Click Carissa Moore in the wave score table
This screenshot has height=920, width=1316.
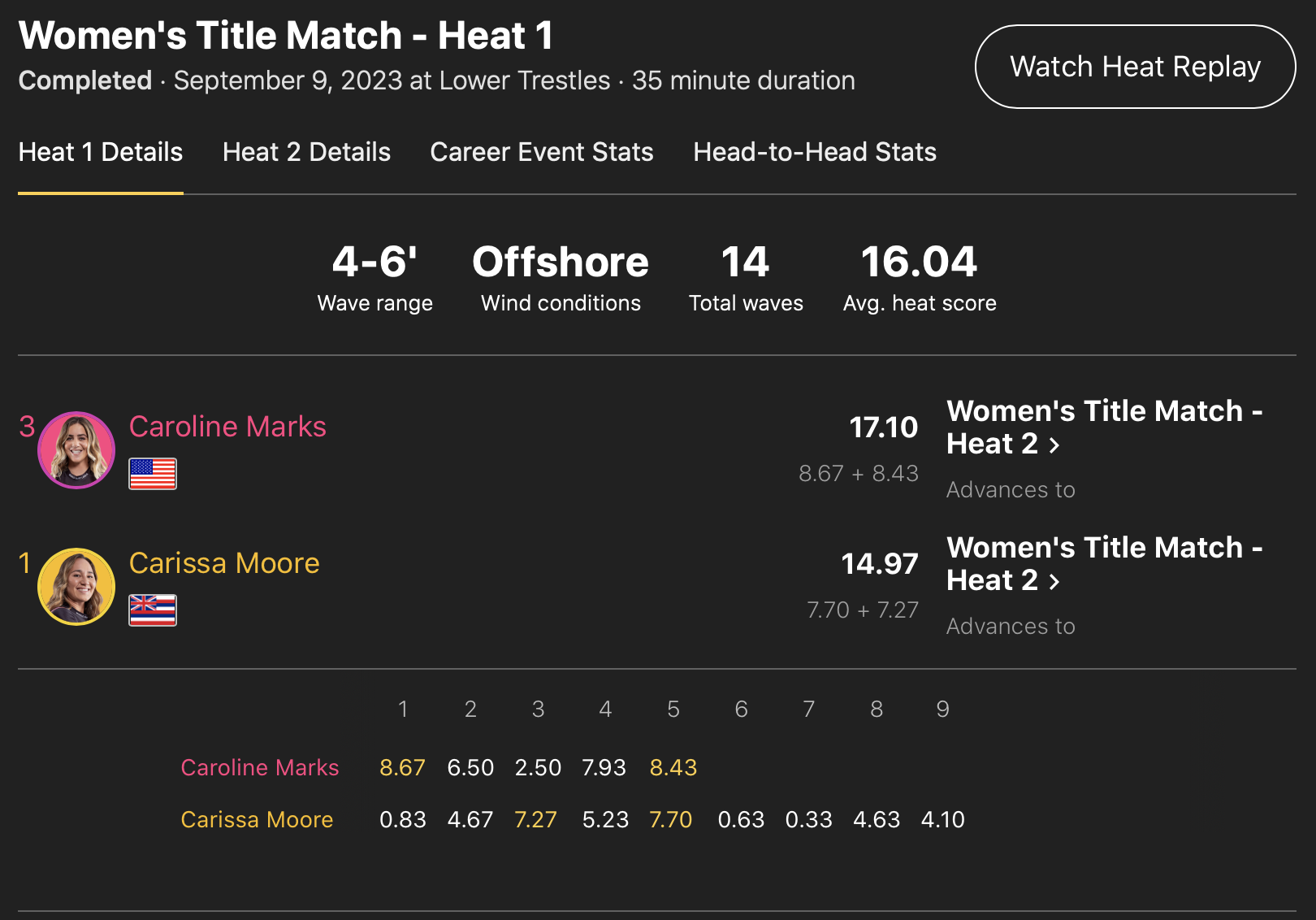[257, 819]
